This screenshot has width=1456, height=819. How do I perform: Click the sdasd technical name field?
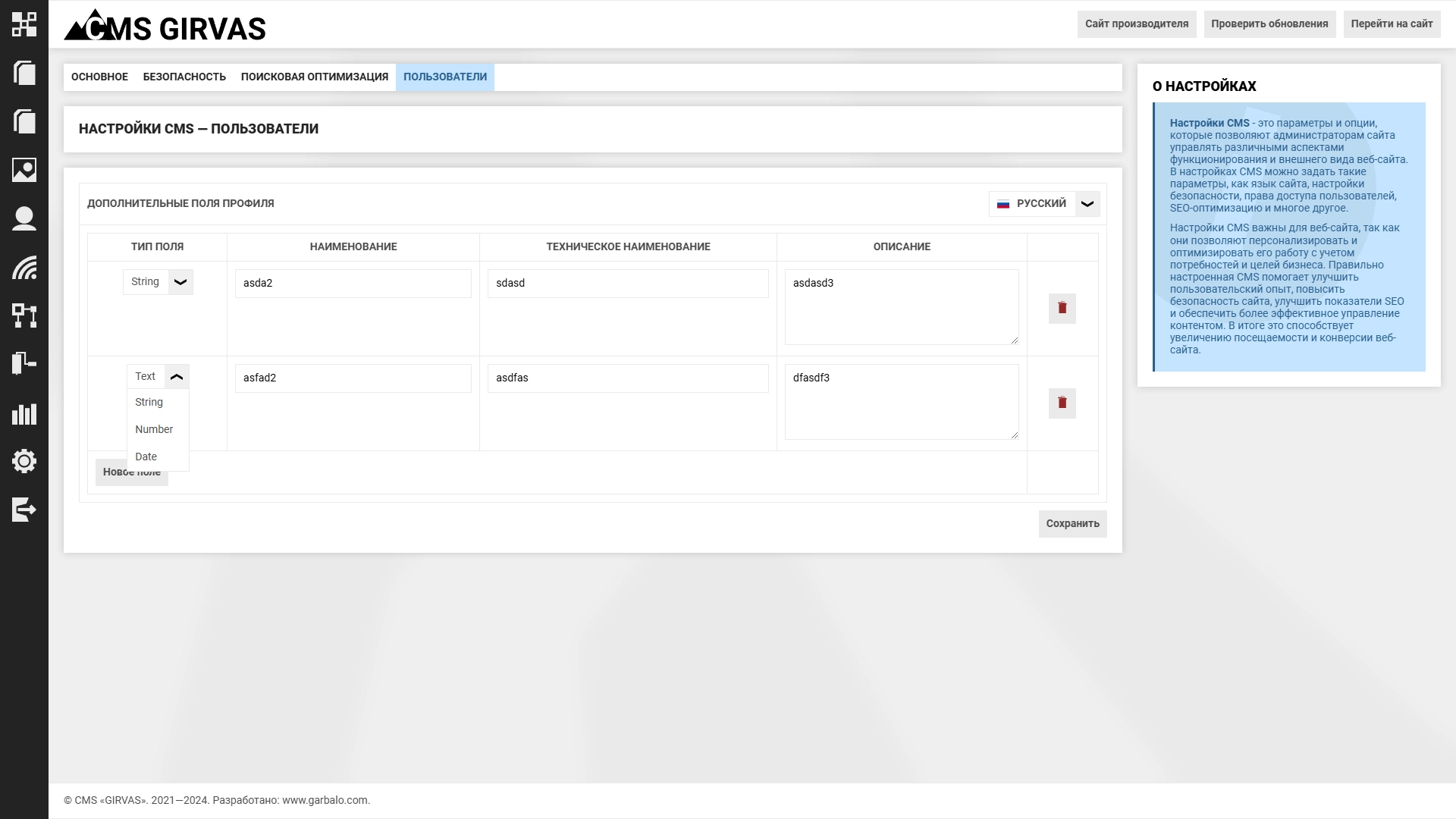click(x=627, y=284)
